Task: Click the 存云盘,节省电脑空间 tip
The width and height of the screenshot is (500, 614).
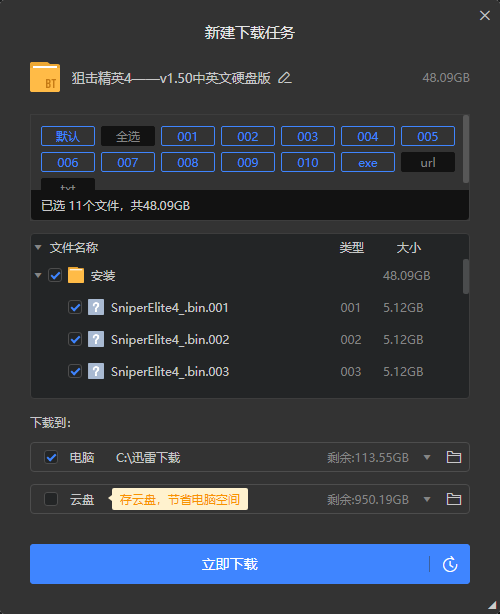Action: [180, 499]
